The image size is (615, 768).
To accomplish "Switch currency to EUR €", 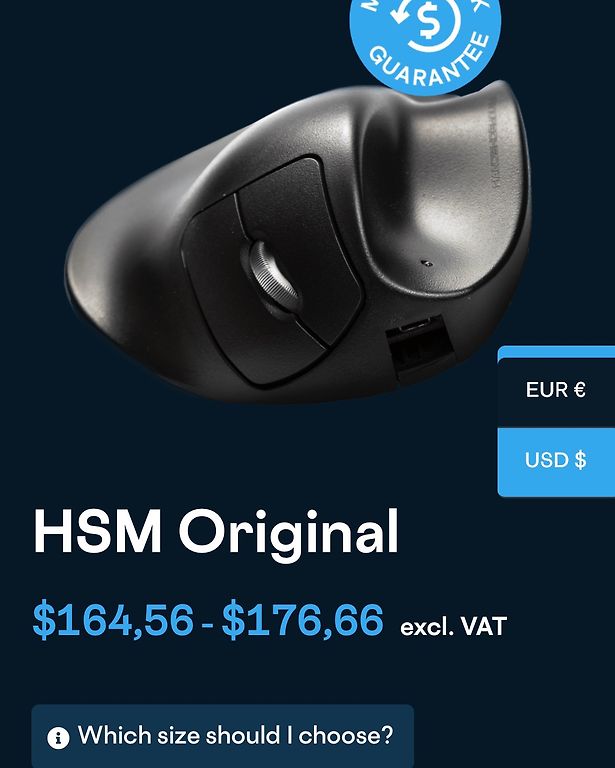I will point(556,390).
